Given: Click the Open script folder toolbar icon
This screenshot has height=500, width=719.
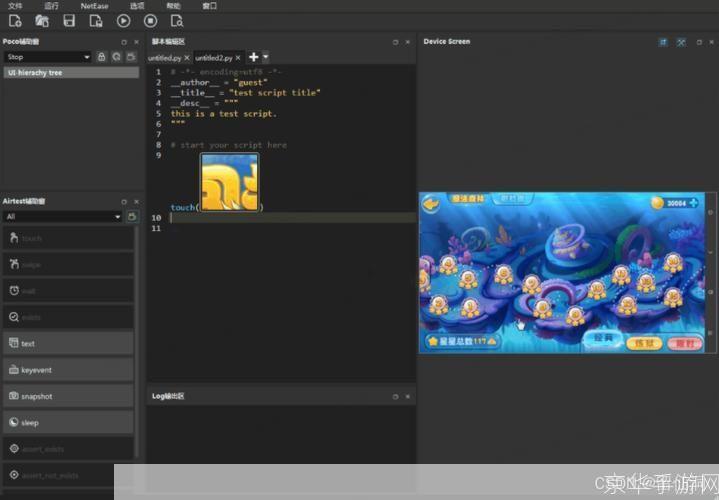Looking at the screenshot, I should [42, 21].
